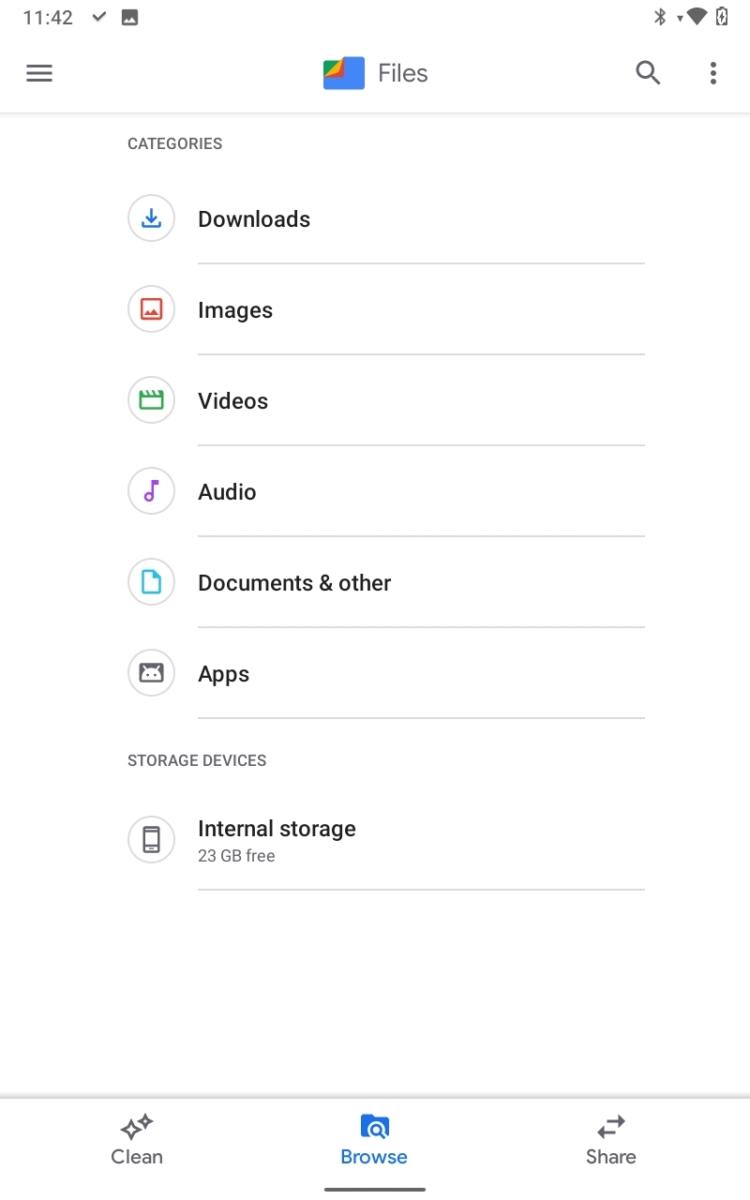Tap the purple Audio note icon
Image resolution: width=750 pixels, height=1200 pixels.
coord(151,492)
